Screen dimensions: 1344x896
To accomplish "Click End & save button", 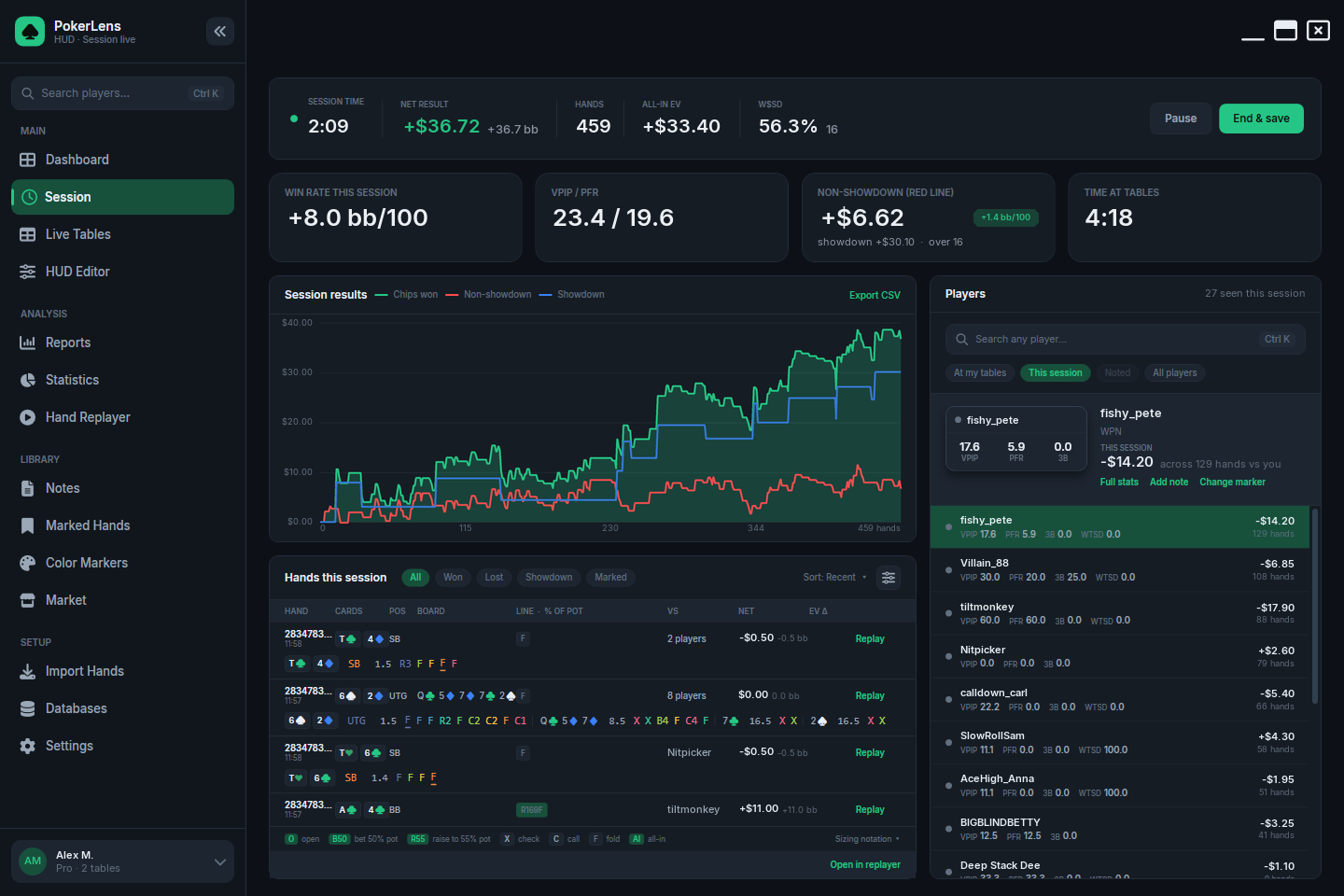I will coord(1261,119).
